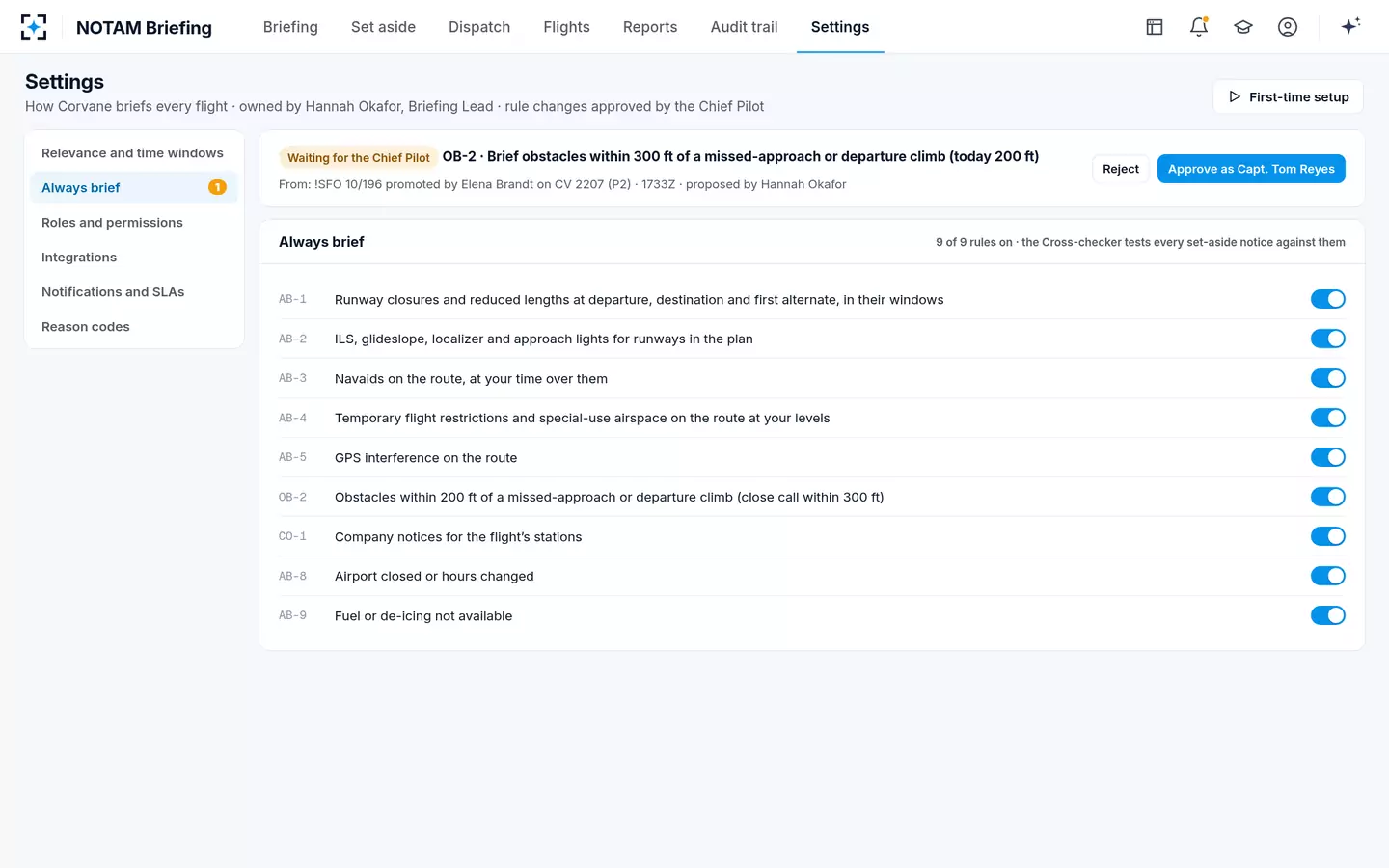Open the Audit trail tab
The height and width of the screenshot is (868, 1389).
[744, 27]
